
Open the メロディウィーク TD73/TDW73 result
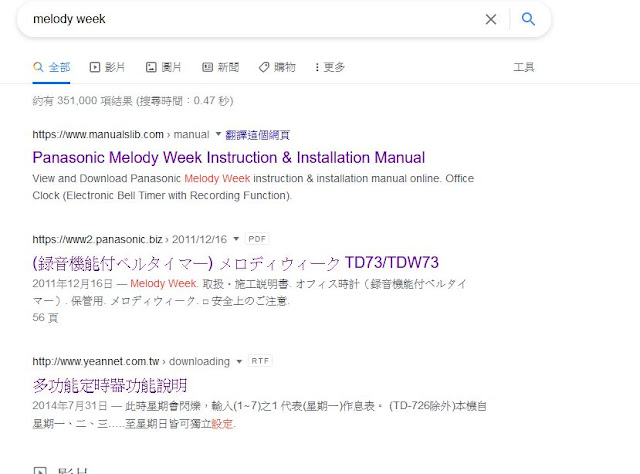coord(236,263)
